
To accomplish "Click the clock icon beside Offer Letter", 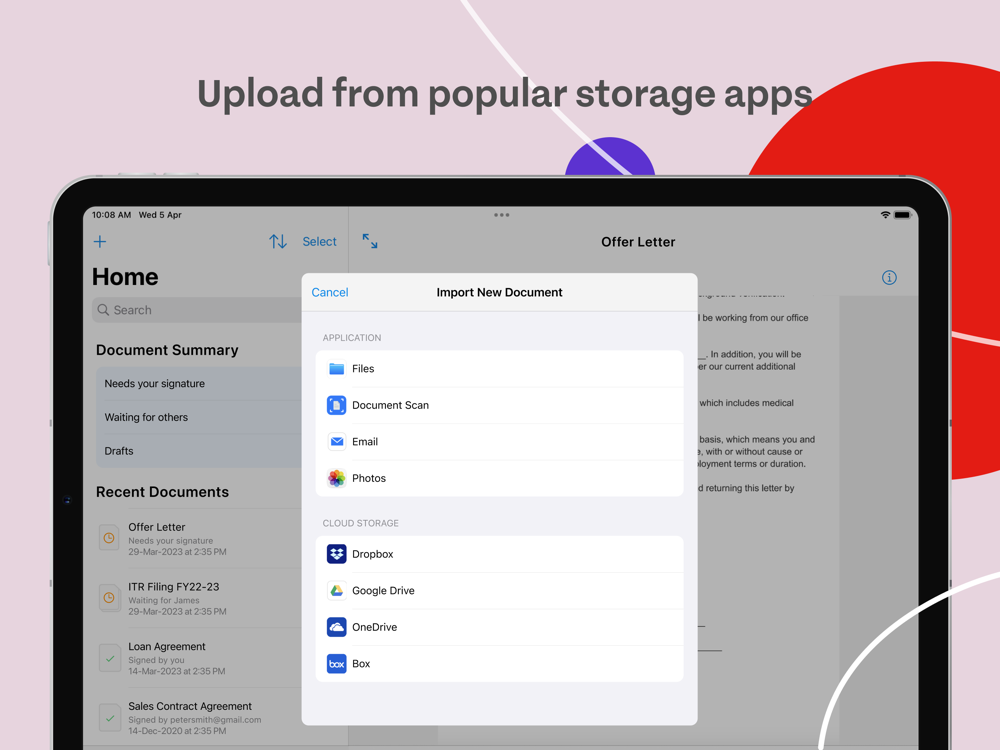I will pos(109,538).
